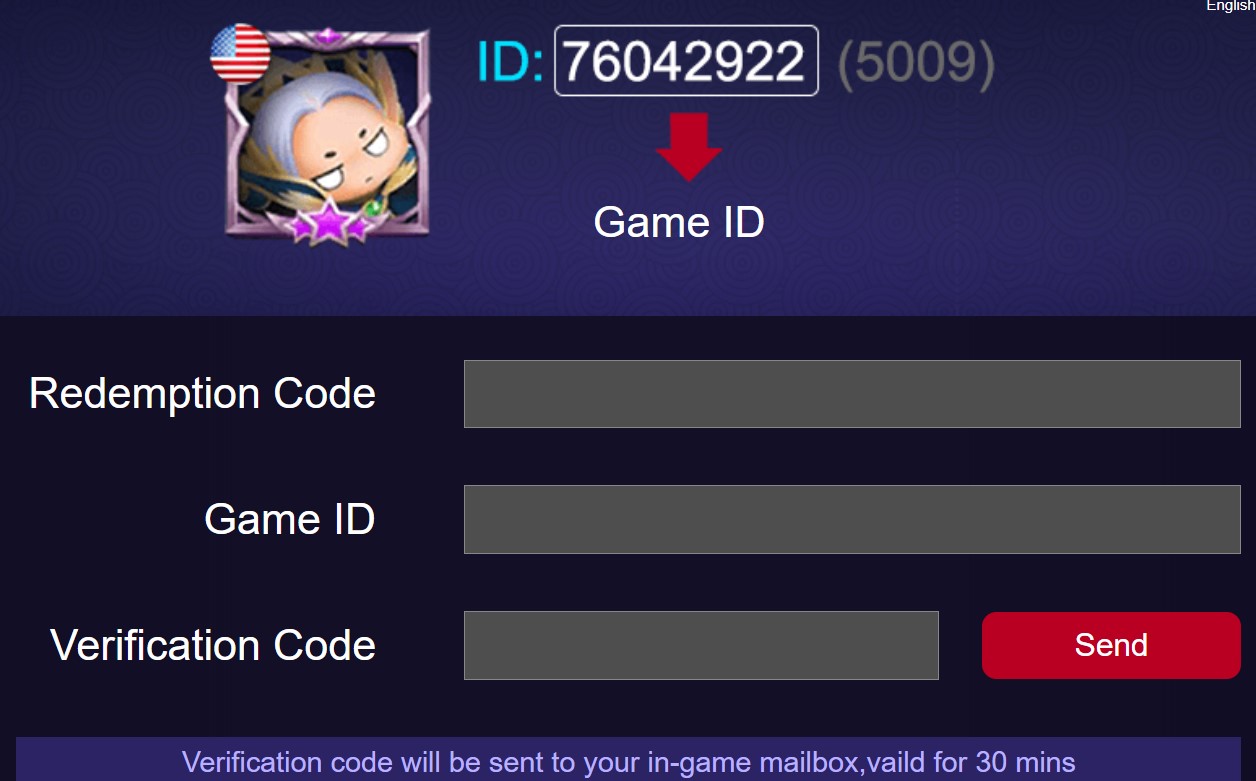The height and width of the screenshot is (781, 1256).
Task: Focus the Redemption Code input field
Action: 852,394
